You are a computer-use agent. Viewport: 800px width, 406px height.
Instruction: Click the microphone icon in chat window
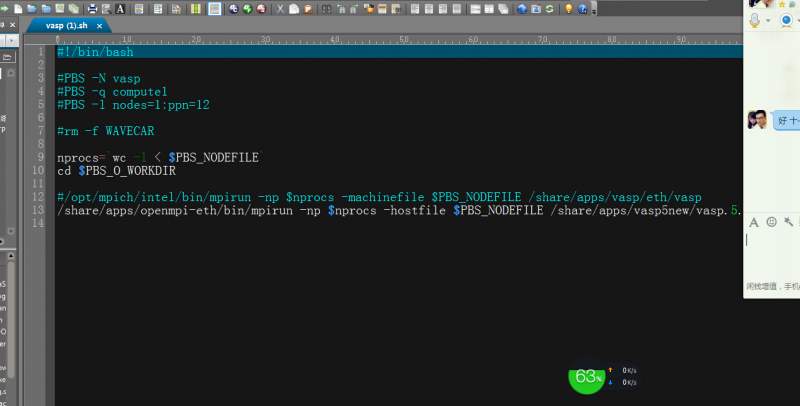tap(755, 21)
